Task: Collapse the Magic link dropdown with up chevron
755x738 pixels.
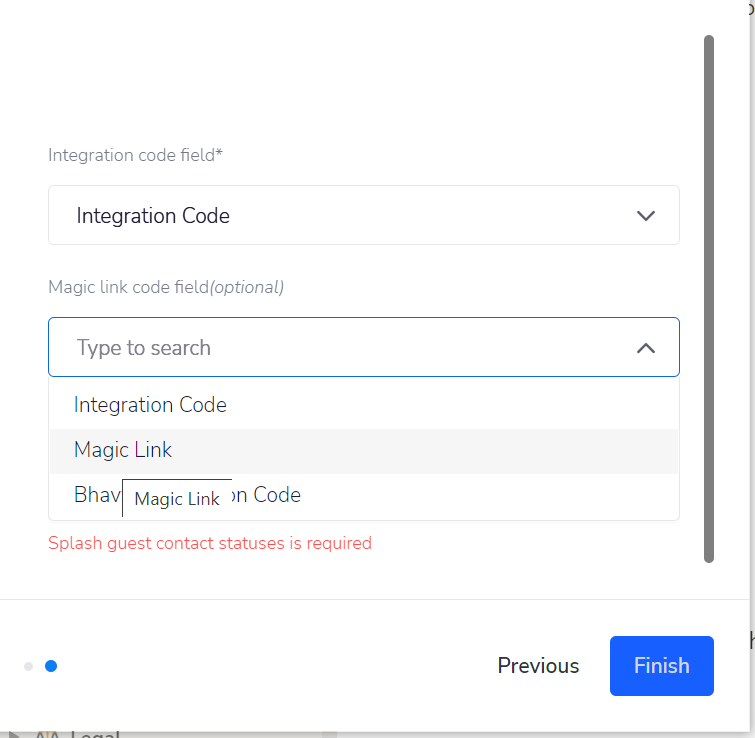Action: [x=646, y=348]
